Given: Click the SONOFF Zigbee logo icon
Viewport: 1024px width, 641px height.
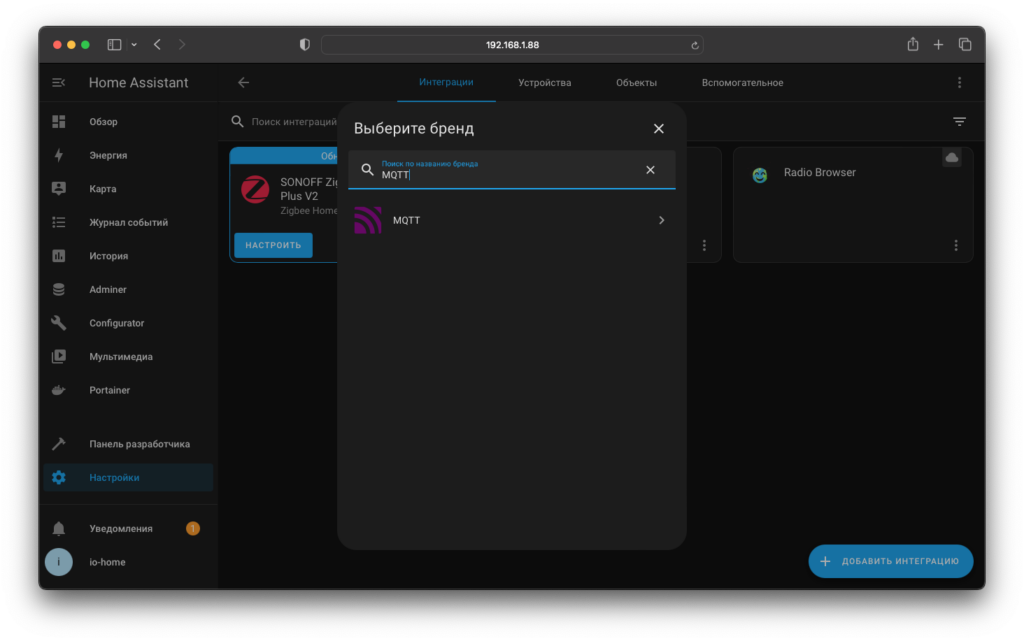Looking at the screenshot, I should pos(255,190).
